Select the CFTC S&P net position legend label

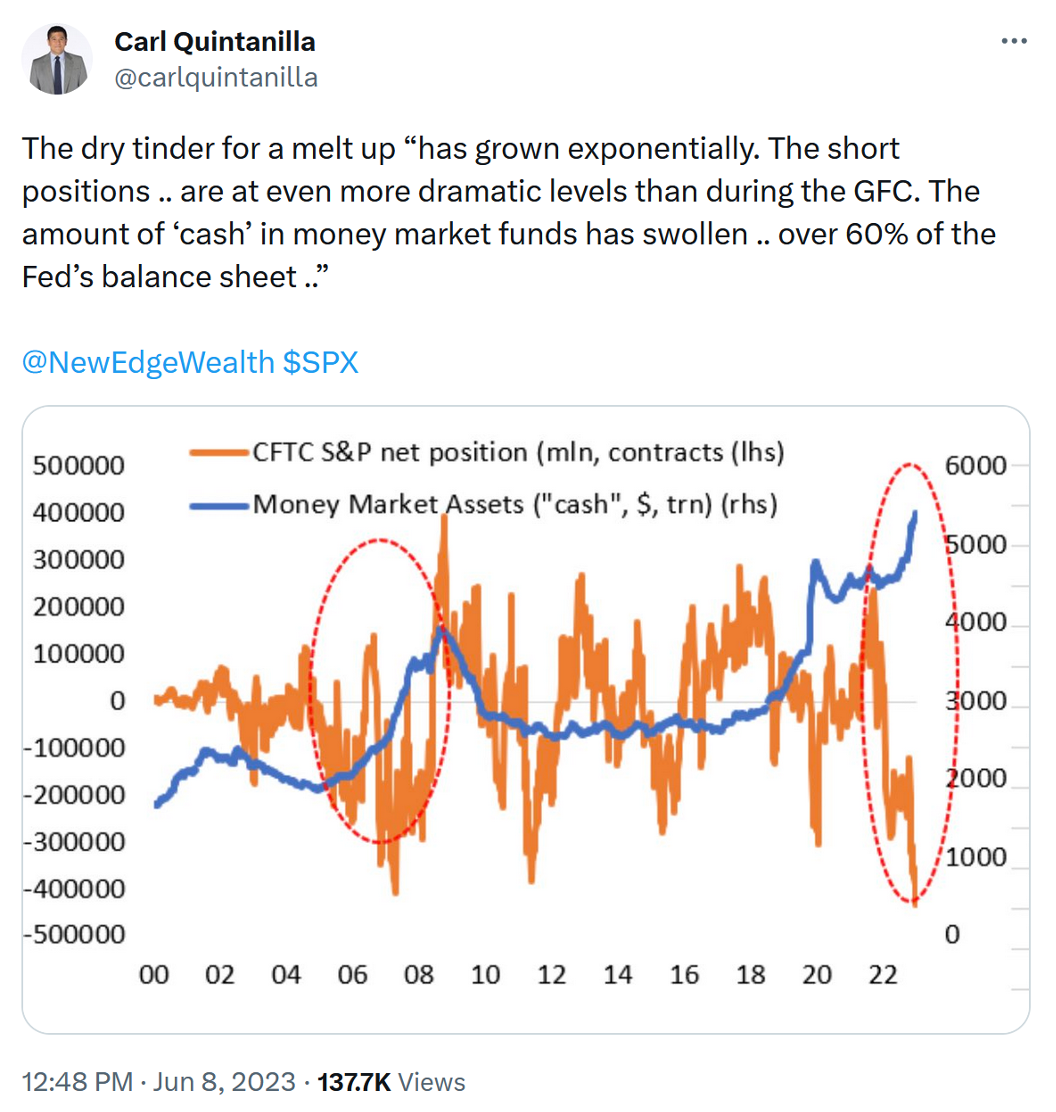(519, 452)
